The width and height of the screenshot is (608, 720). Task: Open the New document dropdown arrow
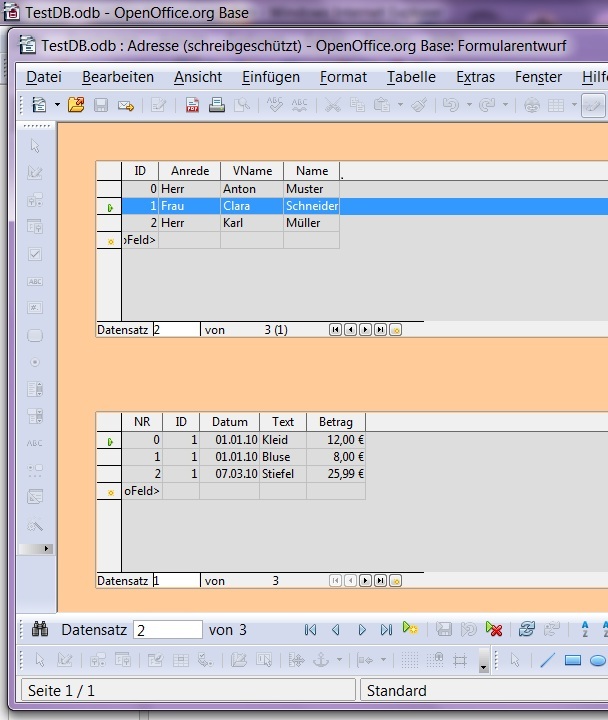(57, 105)
